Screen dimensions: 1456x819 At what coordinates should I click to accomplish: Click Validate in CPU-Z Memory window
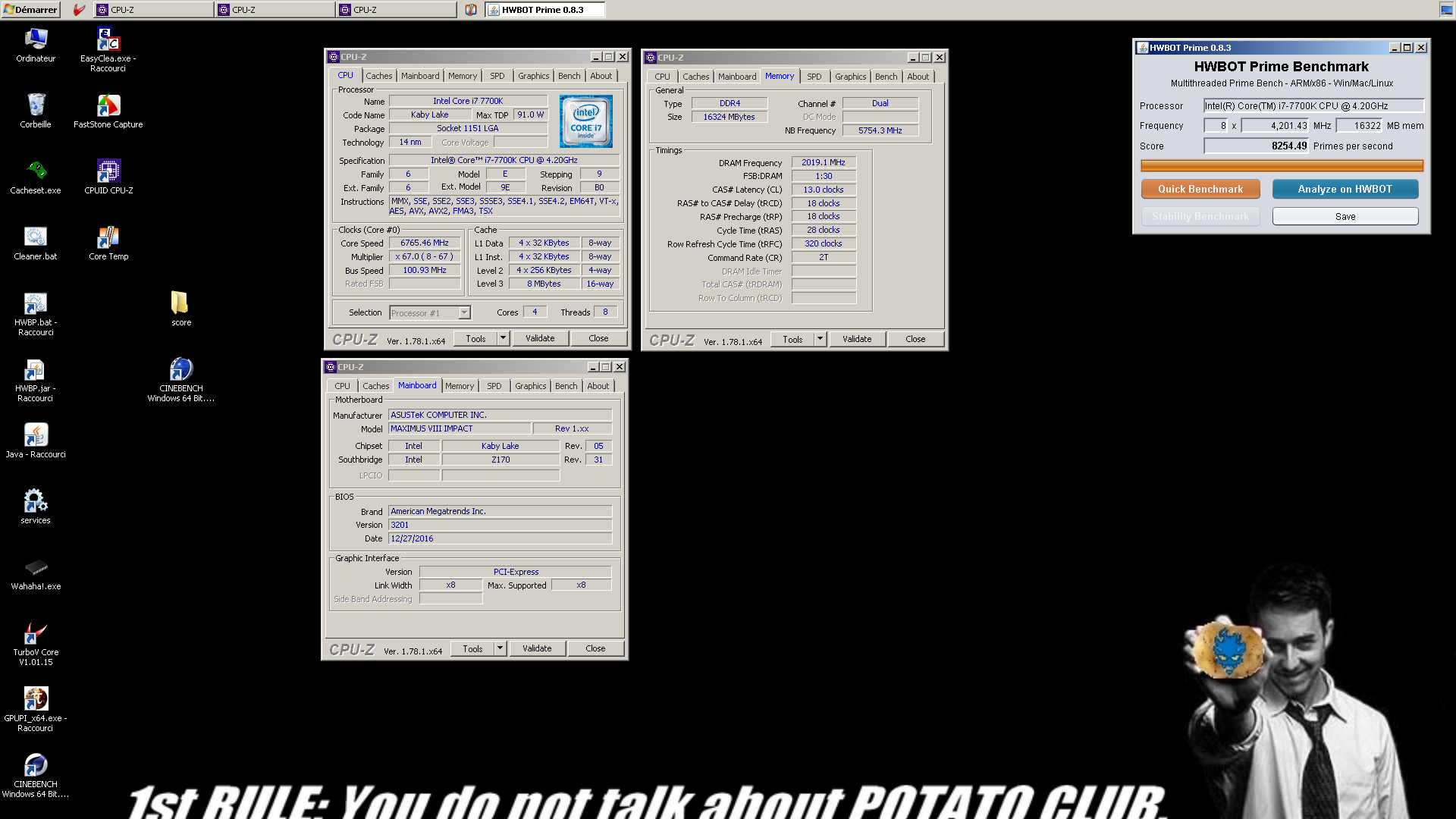point(857,339)
